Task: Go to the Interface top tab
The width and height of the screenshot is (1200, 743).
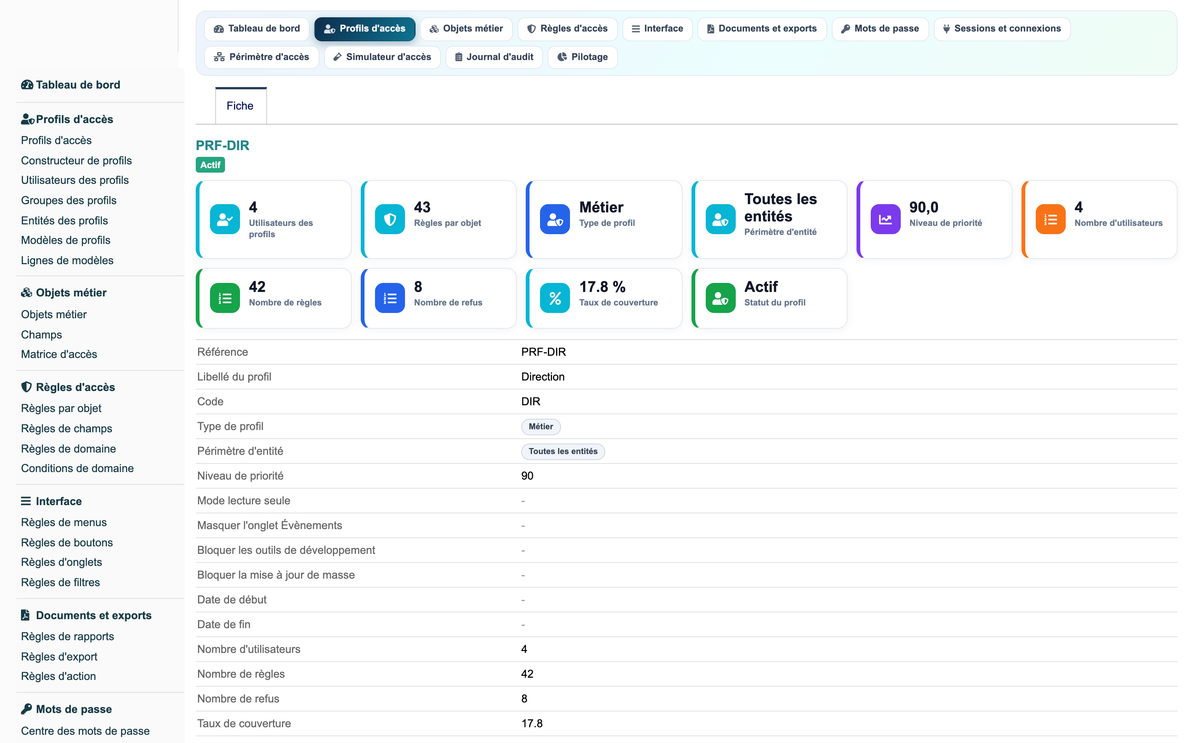Action: coord(658,29)
